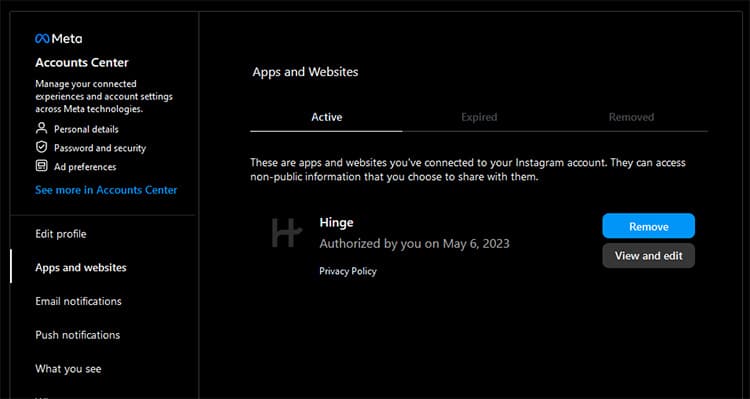The width and height of the screenshot is (750, 399).
Task: Click Authorized by you on May 6, 2023
Action: [414, 244]
